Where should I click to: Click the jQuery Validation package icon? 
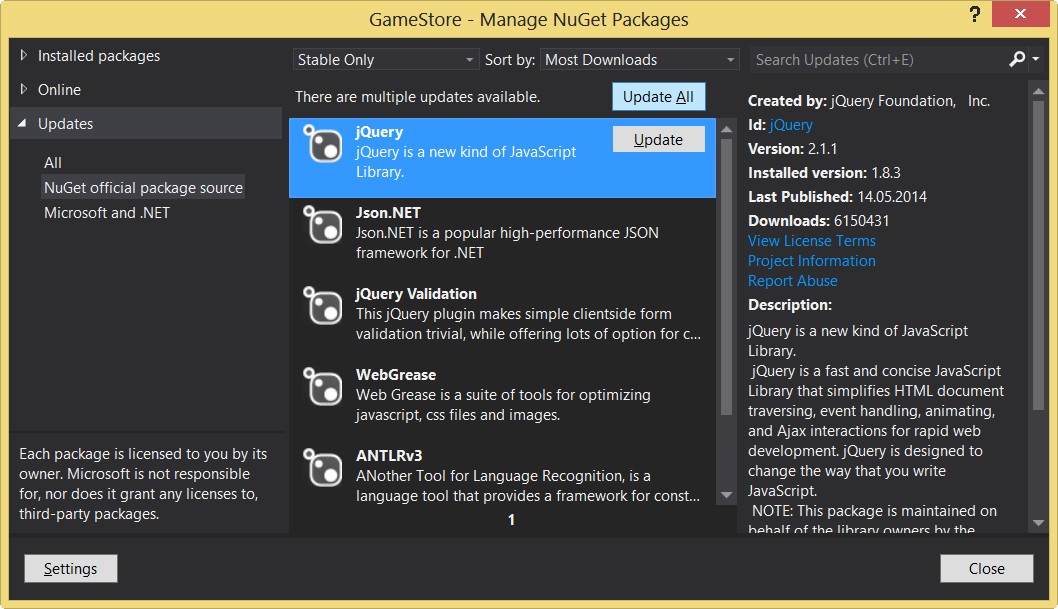(323, 306)
